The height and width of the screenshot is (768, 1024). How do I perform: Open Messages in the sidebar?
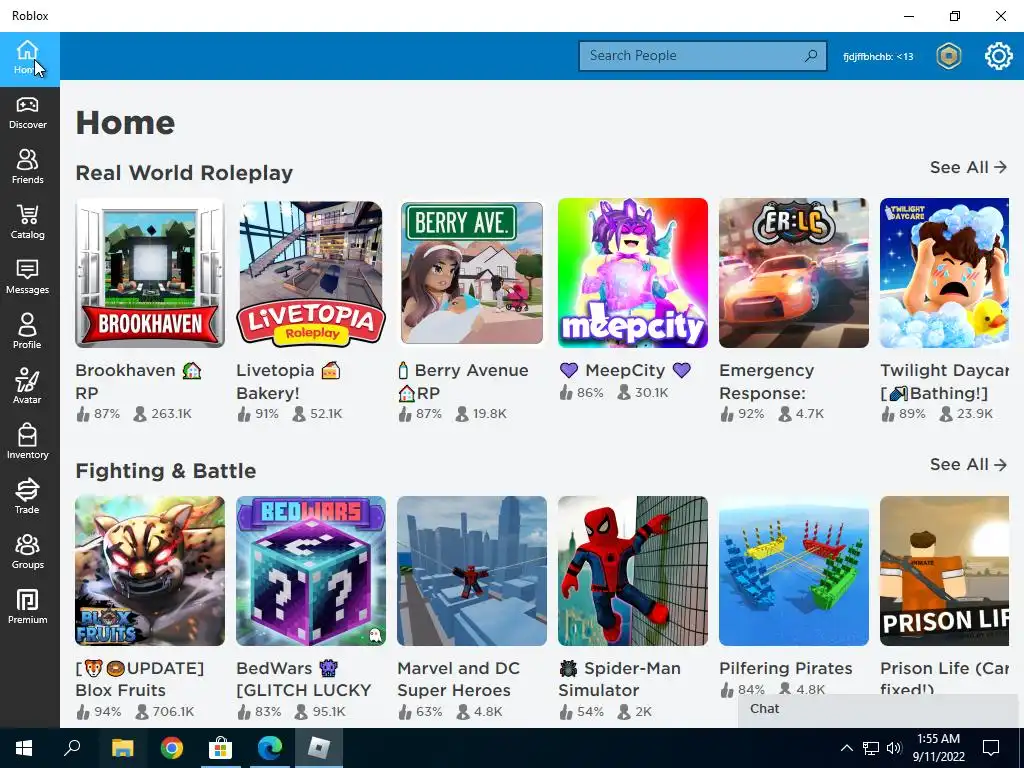pos(29,278)
